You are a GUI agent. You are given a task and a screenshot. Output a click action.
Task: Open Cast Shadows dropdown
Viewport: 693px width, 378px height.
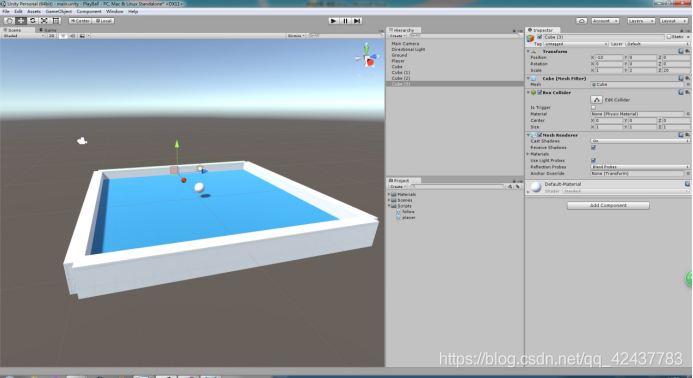point(640,141)
